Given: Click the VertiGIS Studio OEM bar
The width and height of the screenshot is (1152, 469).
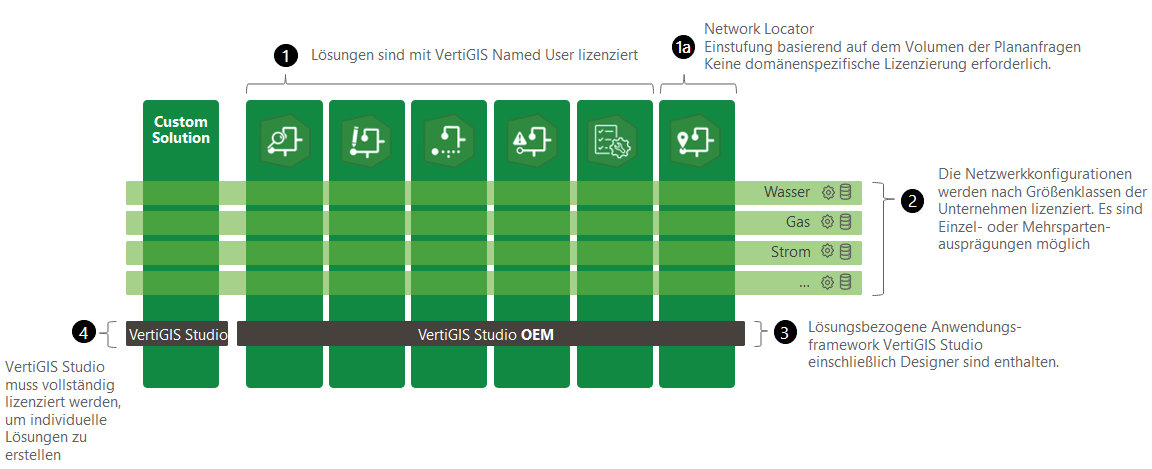Looking at the screenshot, I should [x=490, y=335].
